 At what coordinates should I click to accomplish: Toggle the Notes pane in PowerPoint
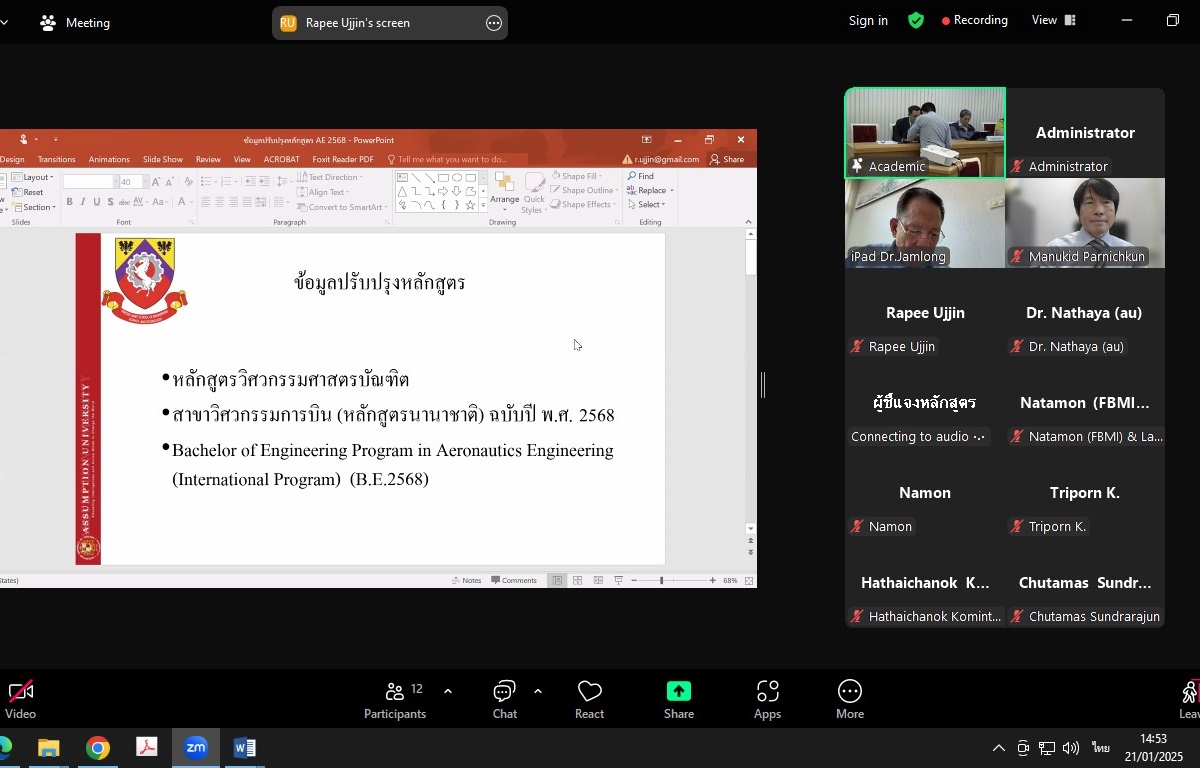[466, 580]
